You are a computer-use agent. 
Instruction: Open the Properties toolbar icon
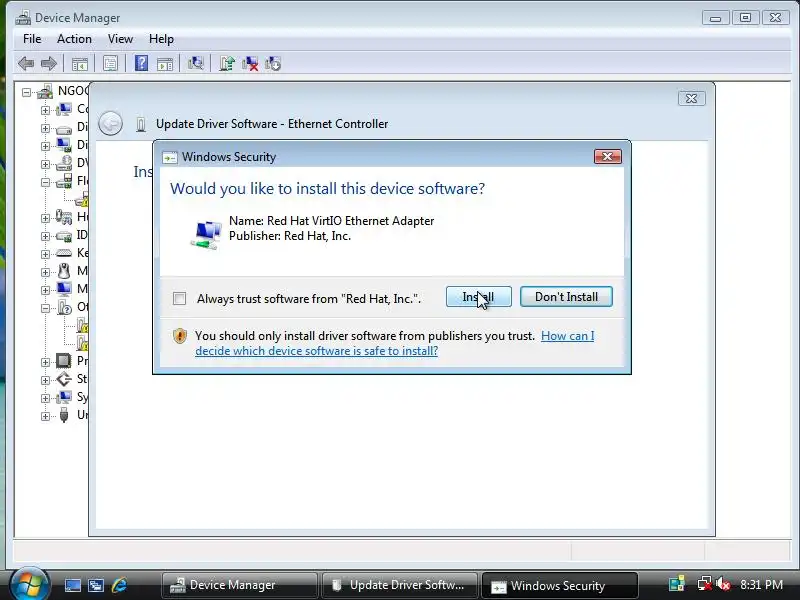[110, 64]
